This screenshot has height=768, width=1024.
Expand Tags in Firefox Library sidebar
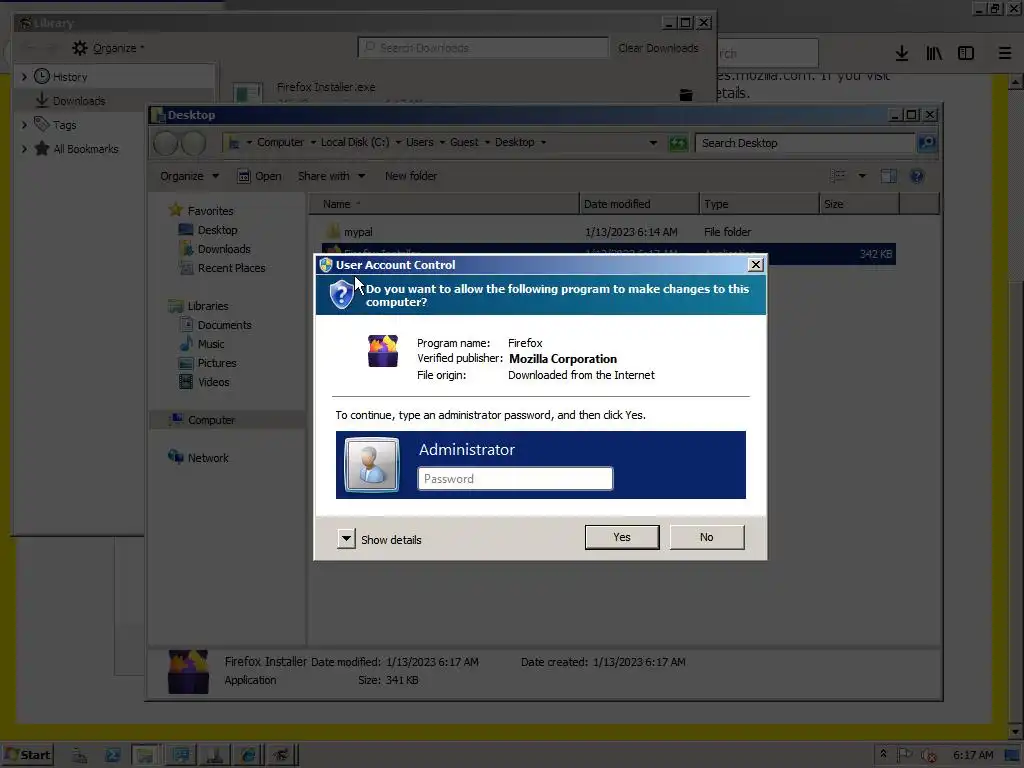tap(24, 124)
